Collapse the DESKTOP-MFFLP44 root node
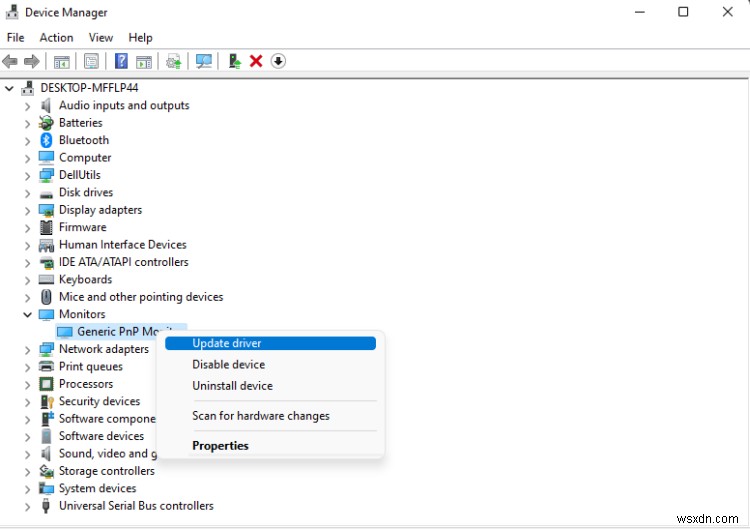The image size is (750, 529). pos(9,88)
